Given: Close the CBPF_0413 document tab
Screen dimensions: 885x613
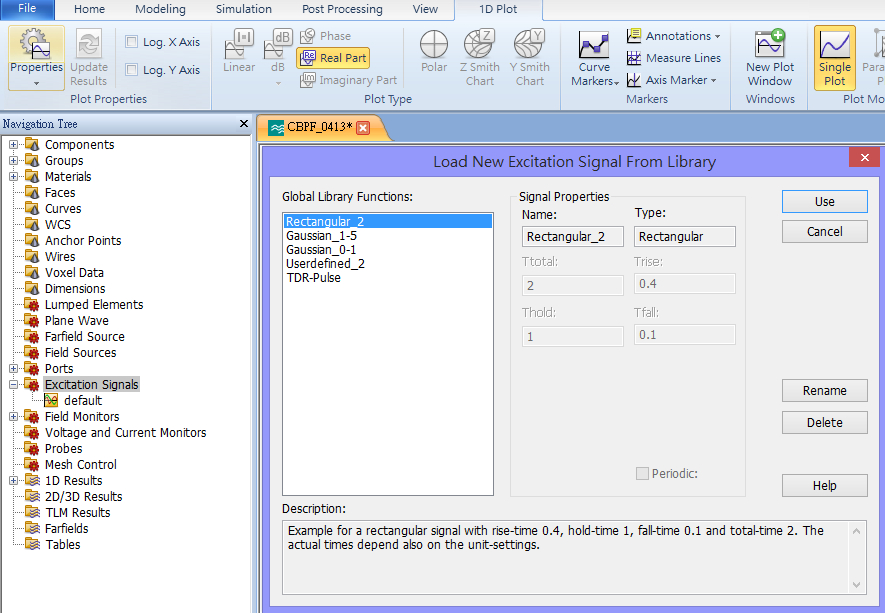Looking at the screenshot, I should 363,128.
